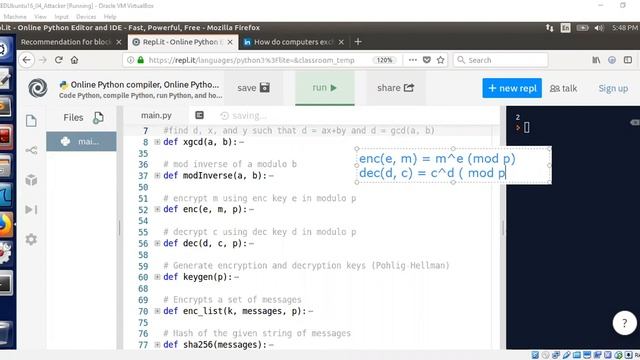Expand the folded modInverse function on line 37
The width and height of the screenshot is (640, 360).
point(157,176)
